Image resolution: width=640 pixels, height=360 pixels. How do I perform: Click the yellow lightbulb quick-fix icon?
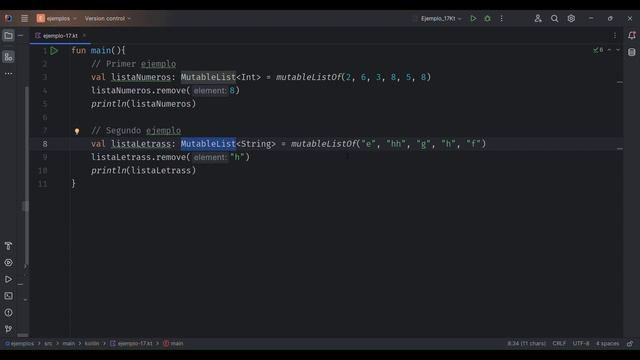coord(77,131)
